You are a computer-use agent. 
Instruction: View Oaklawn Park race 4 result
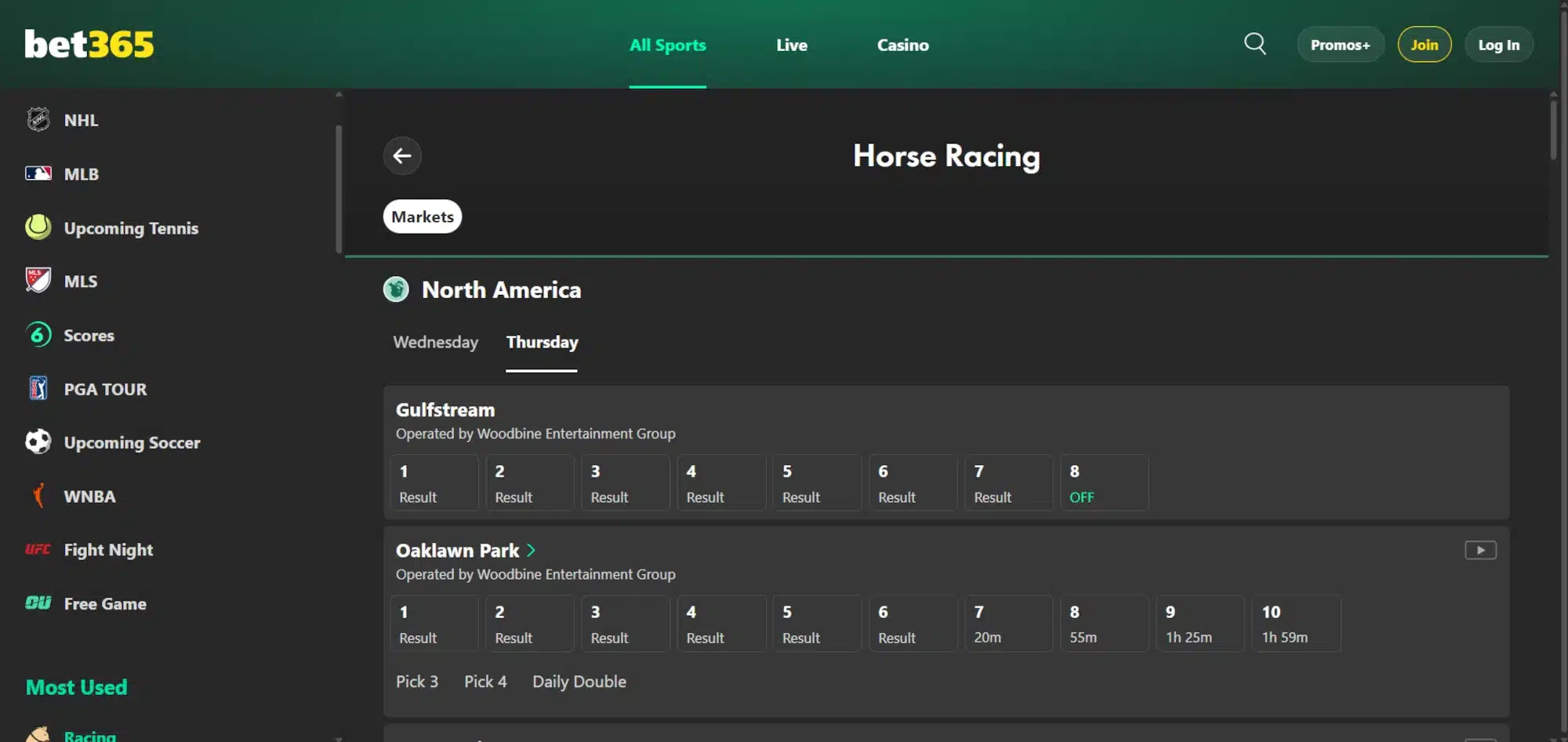pyautogui.click(x=721, y=624)
